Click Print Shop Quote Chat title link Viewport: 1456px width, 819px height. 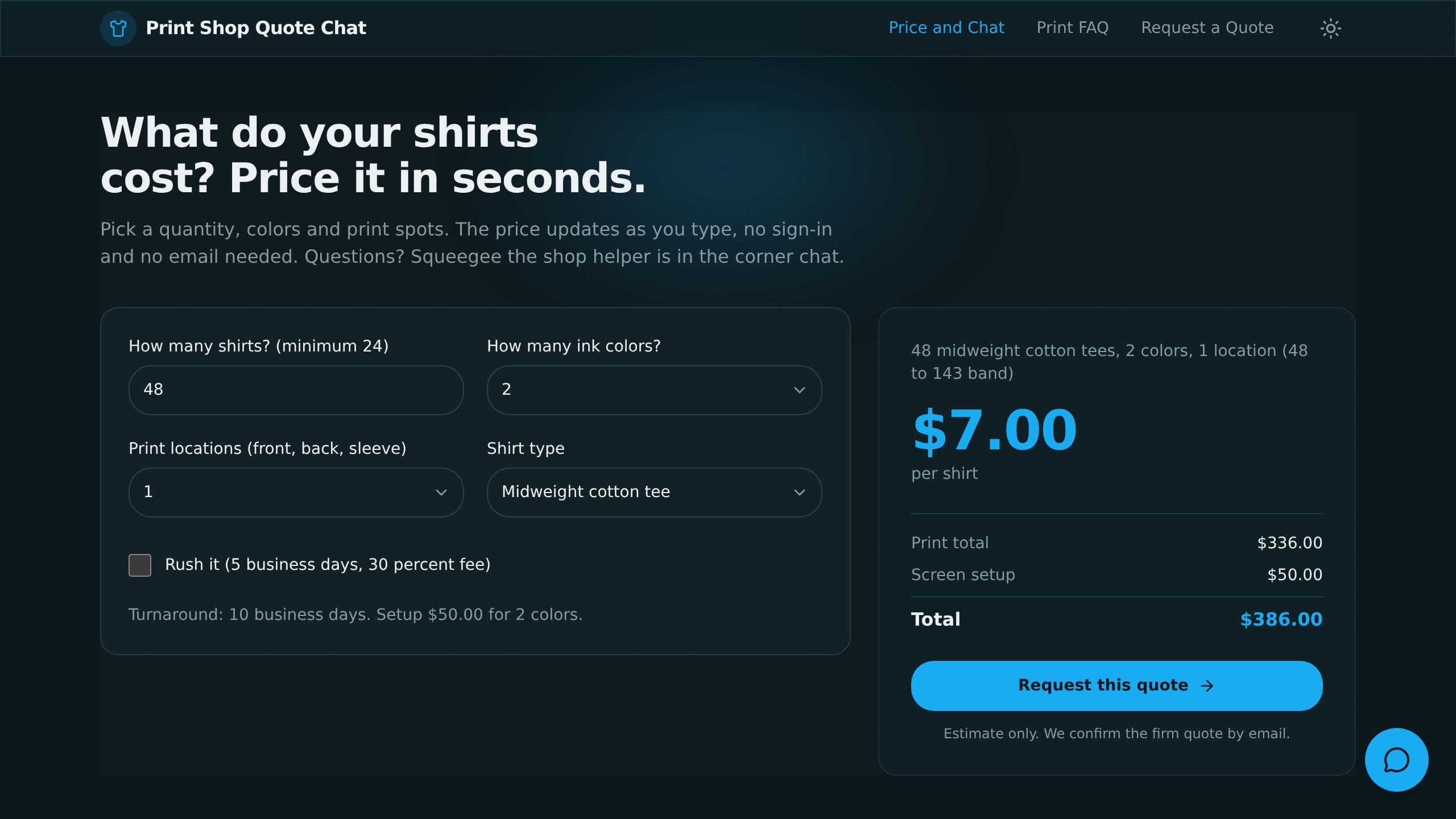pos(256,28)
